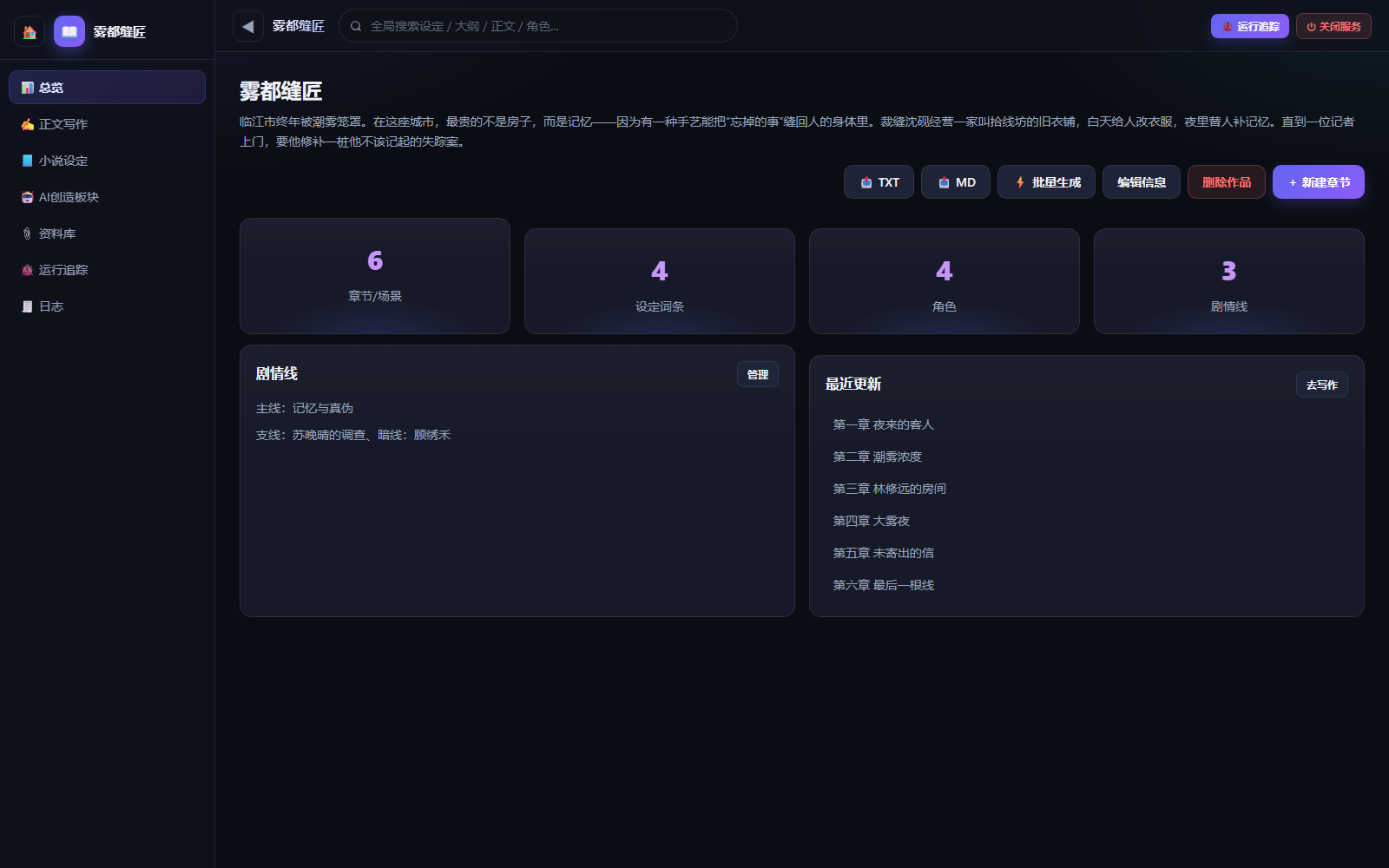Open the 角色 stat card
Viewport: 1389px width, 868px height.
click(945, 281)
